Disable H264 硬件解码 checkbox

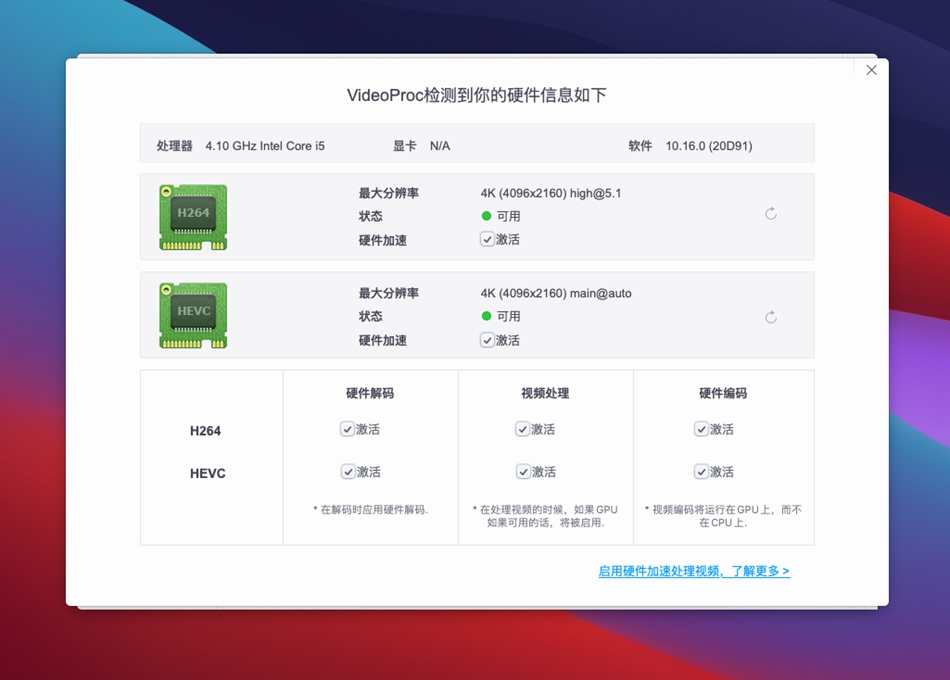pos(348,429)
